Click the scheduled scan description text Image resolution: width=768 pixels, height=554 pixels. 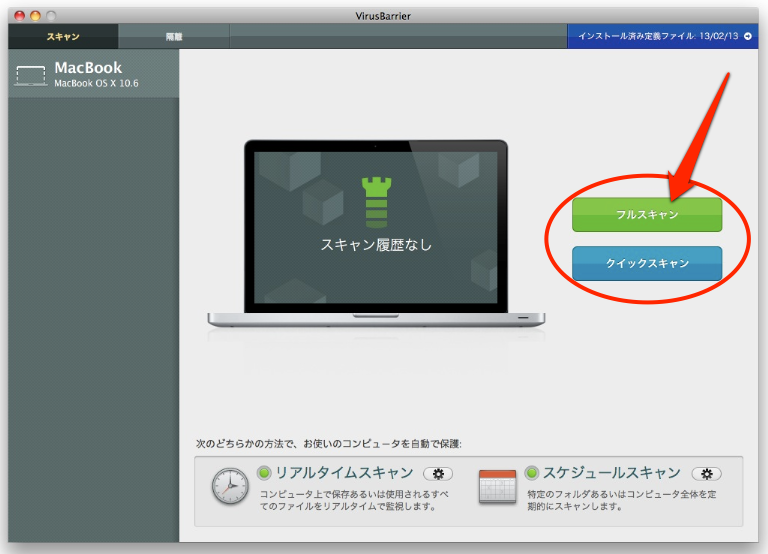tap(622, 500)
